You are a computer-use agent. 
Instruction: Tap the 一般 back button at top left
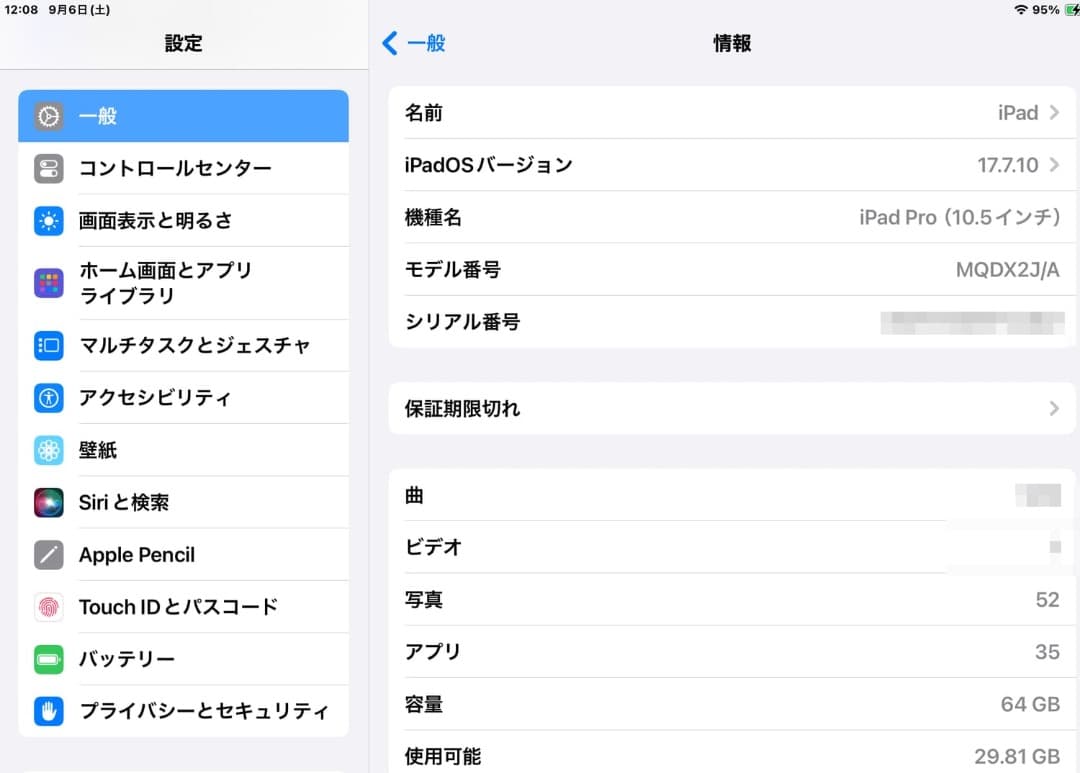tap(413, 43)
